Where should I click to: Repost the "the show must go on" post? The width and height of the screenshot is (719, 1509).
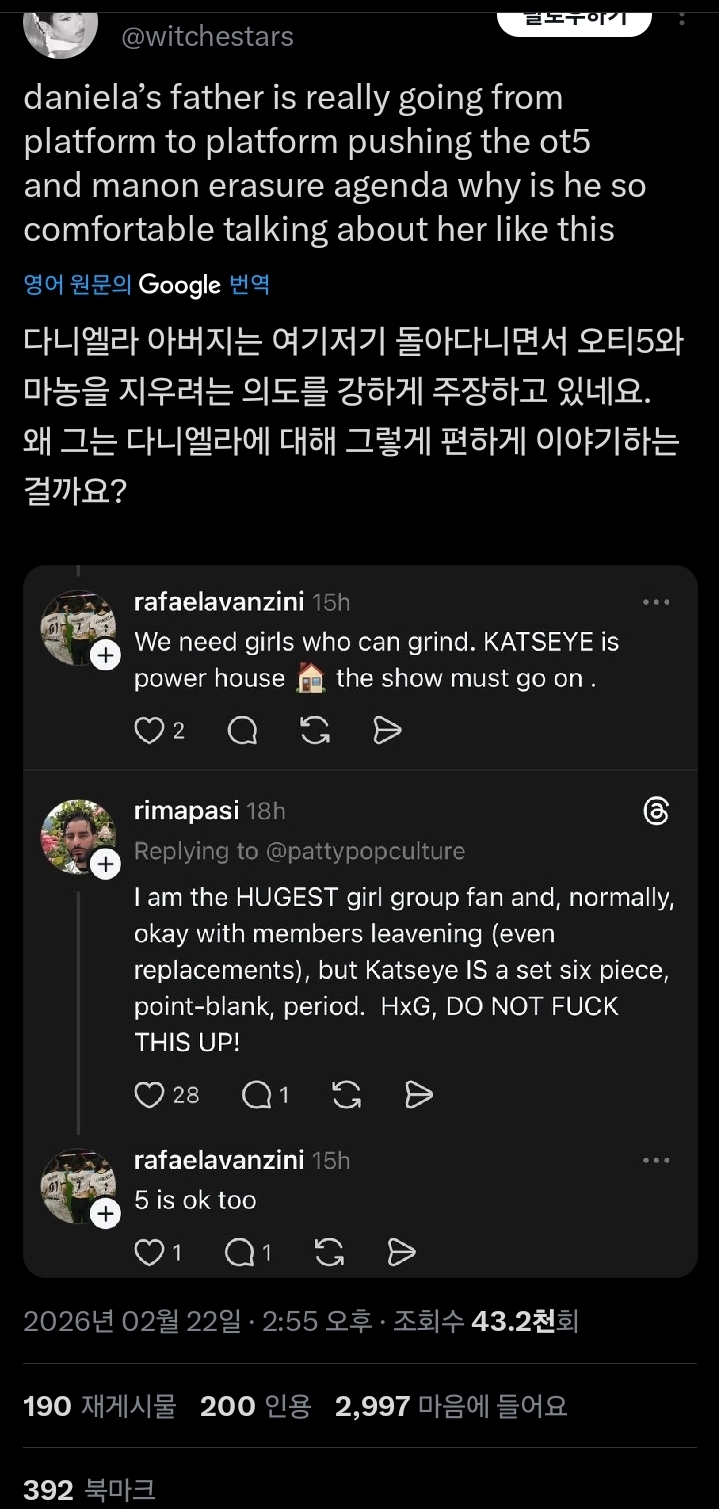click(315, 732)
